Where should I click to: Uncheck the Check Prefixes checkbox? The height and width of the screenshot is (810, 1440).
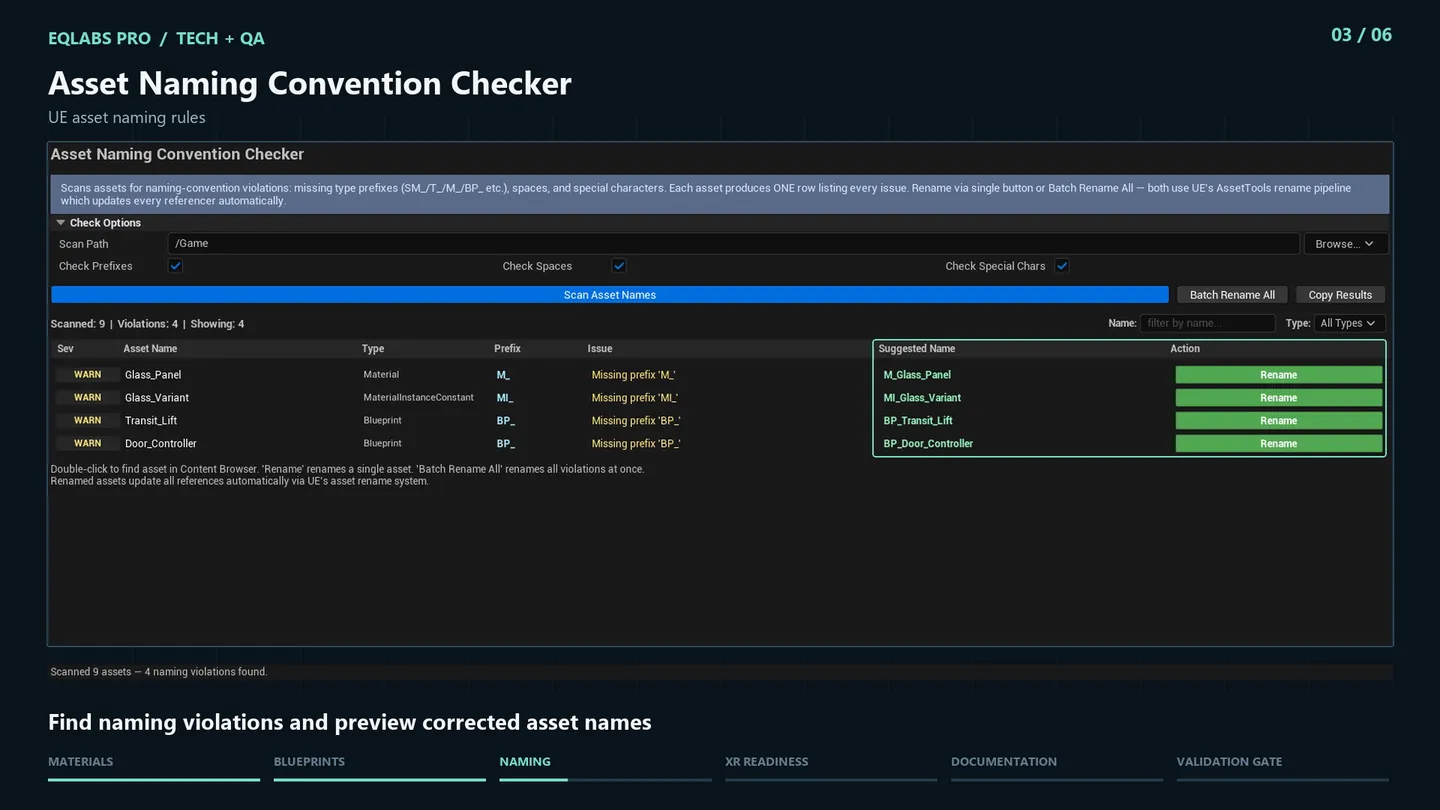coord(175,266)
